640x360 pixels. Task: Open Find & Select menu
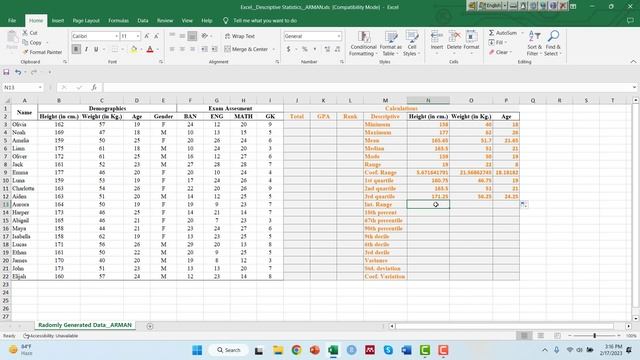[553, 43]
